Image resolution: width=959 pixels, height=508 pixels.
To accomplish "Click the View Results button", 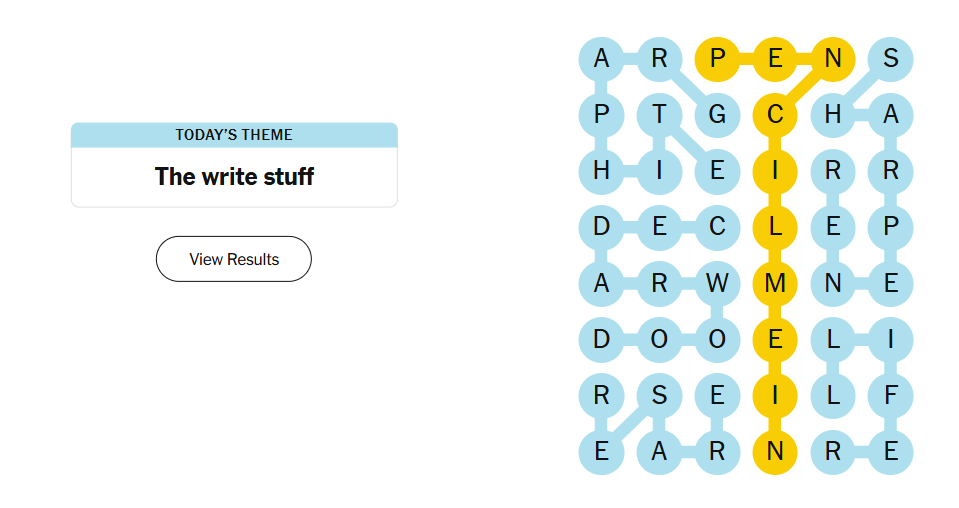I will point(234,259).
